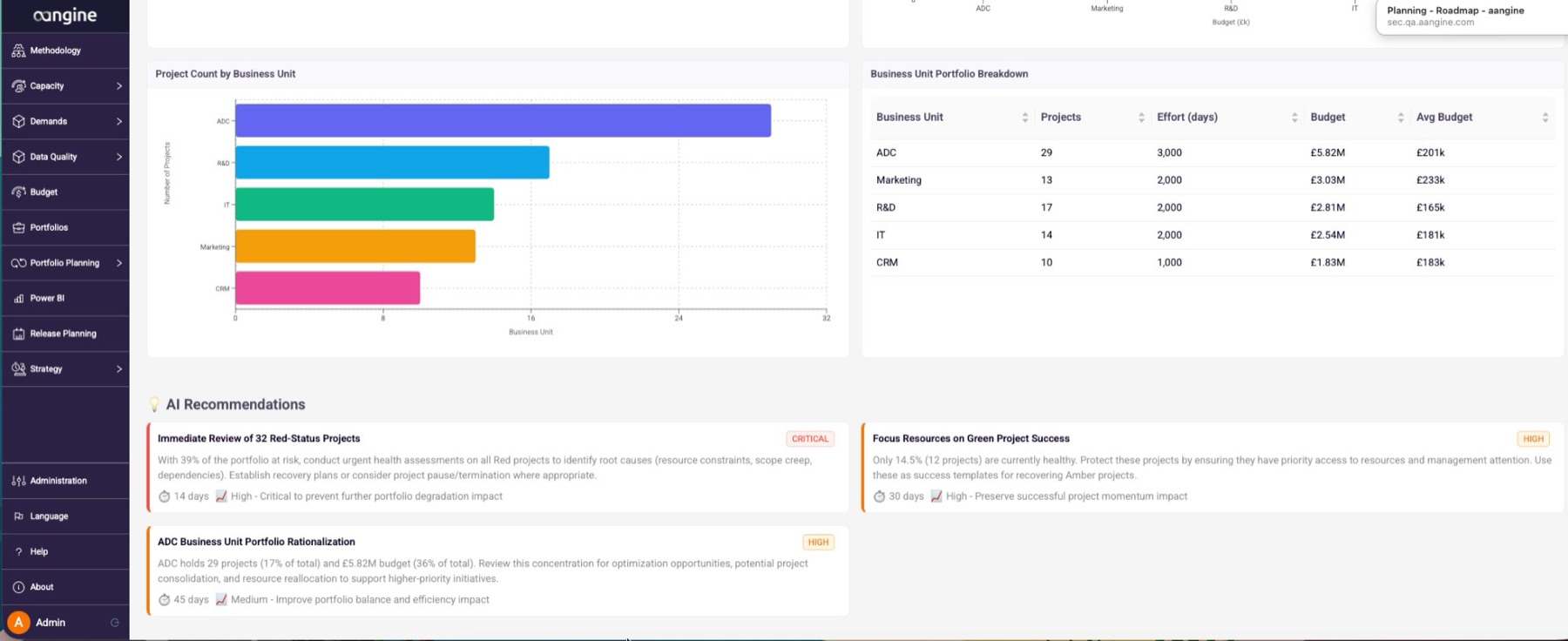Open the Methodology sidebar icon

coord(18,51)
